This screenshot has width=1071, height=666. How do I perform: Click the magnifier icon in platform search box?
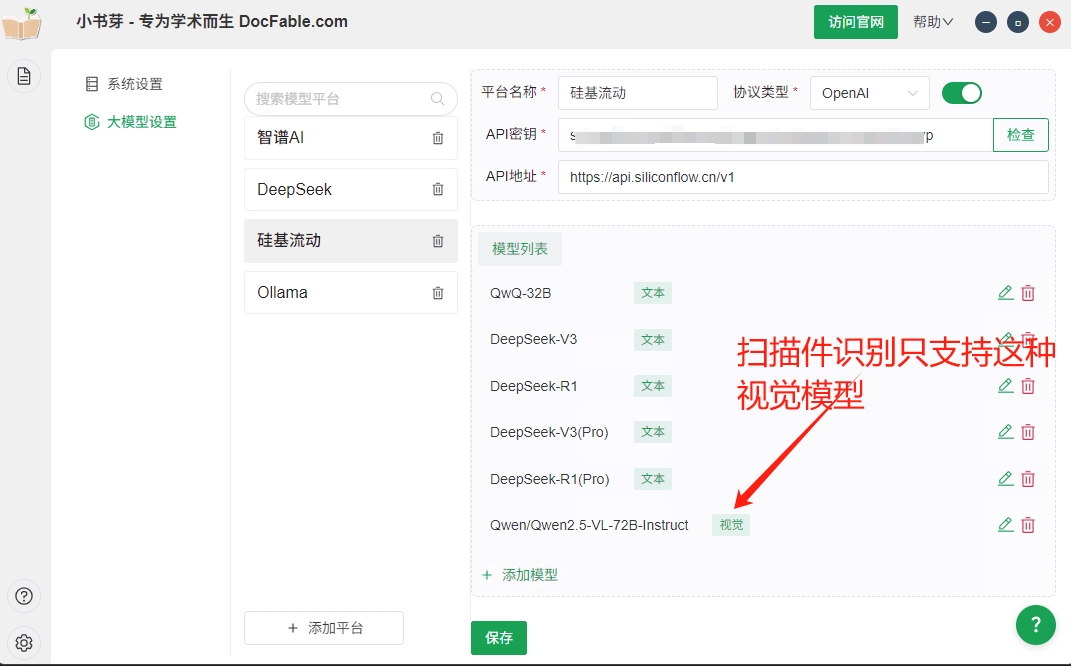[437, 99]
